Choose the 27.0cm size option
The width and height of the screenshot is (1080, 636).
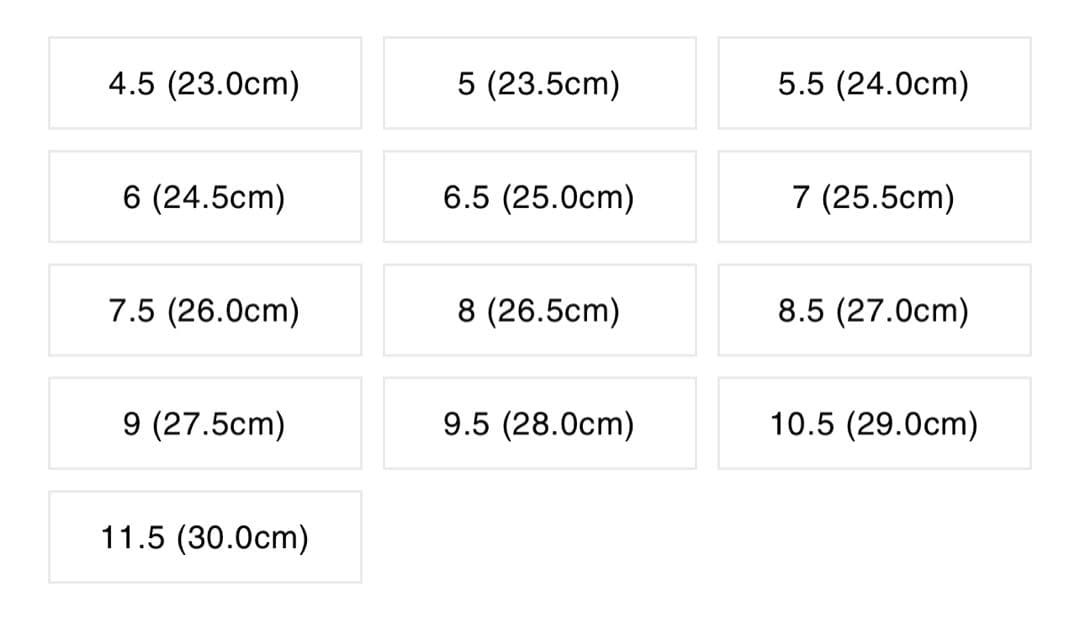pos(873,311)
